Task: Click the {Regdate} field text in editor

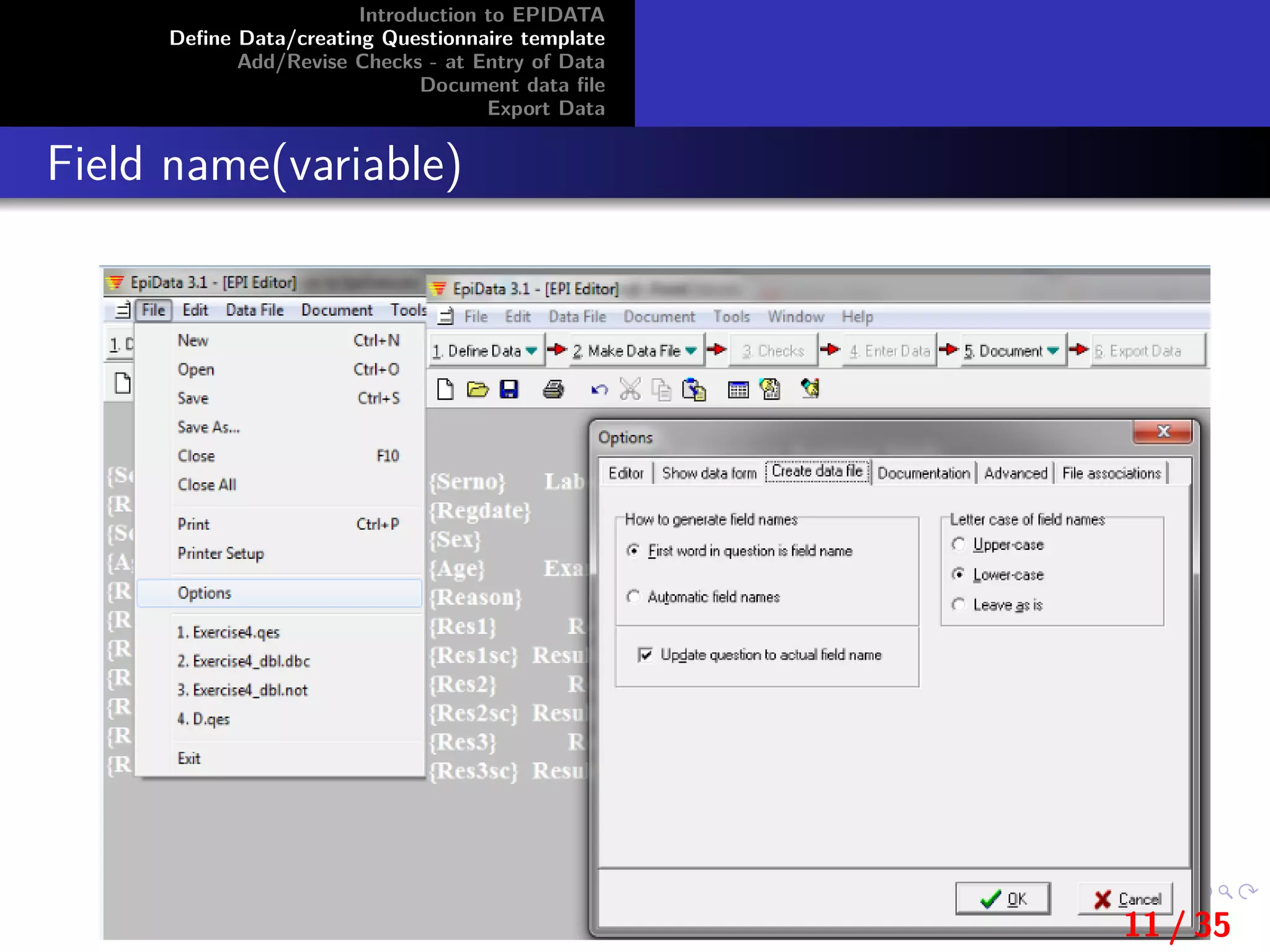Action: [481, 511]
